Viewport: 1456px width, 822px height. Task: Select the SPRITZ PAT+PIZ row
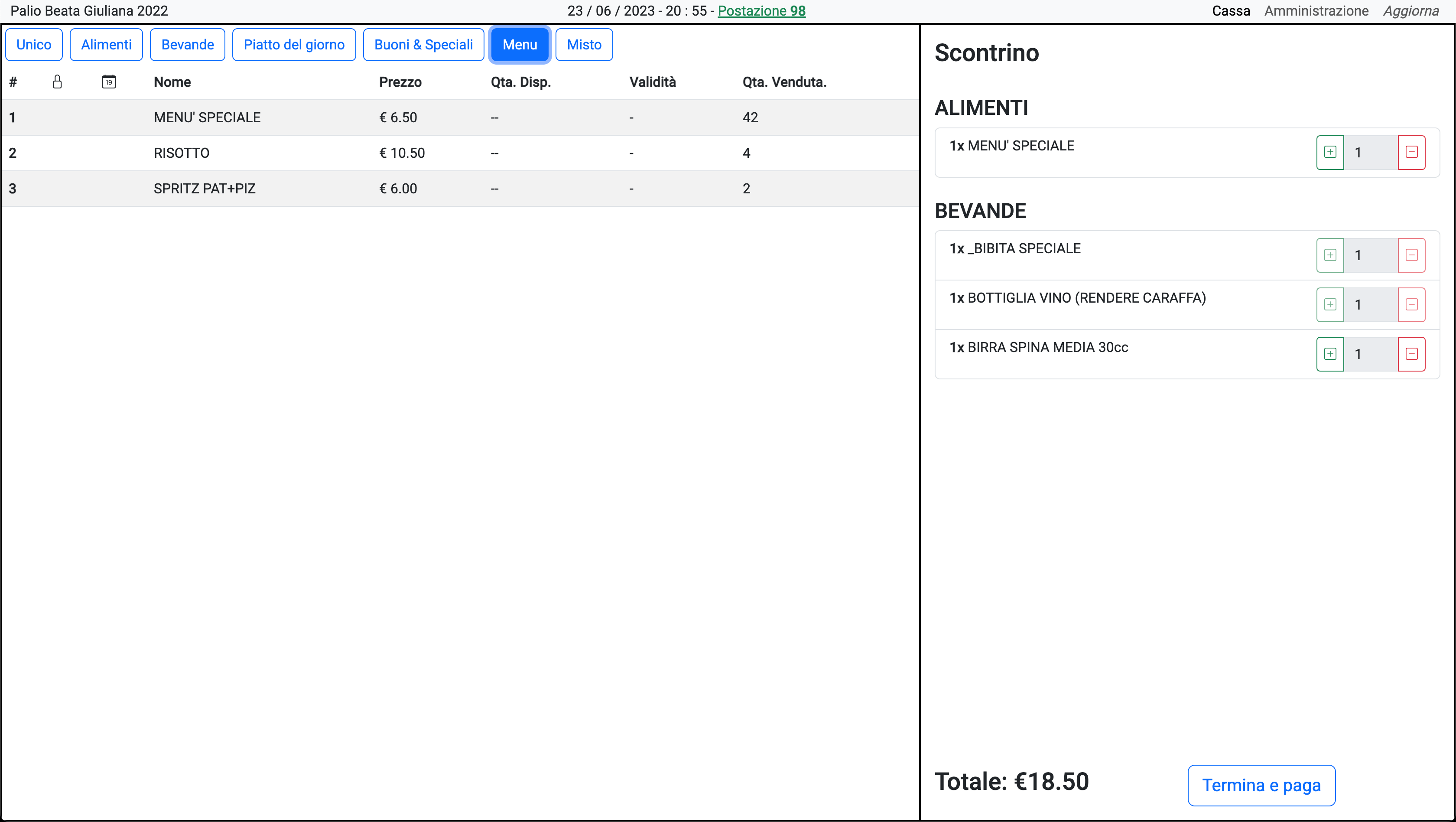(460, 189)
